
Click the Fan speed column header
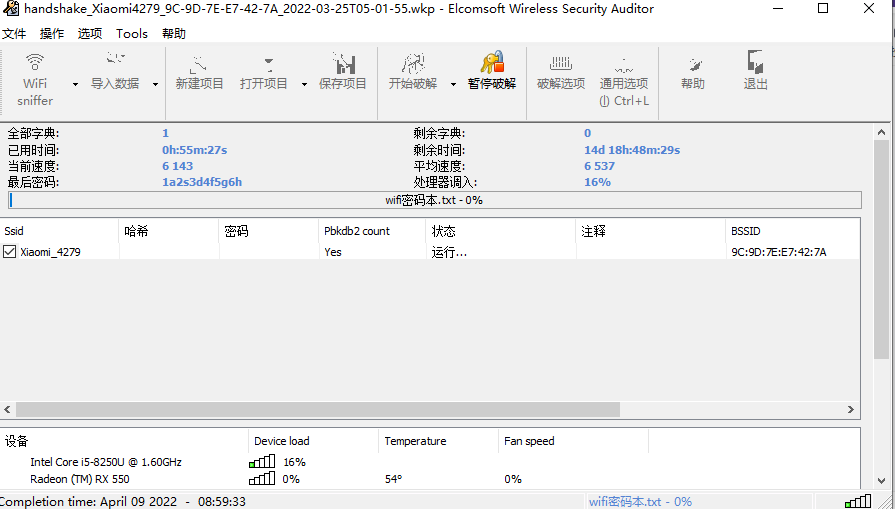tap(573, 441)
